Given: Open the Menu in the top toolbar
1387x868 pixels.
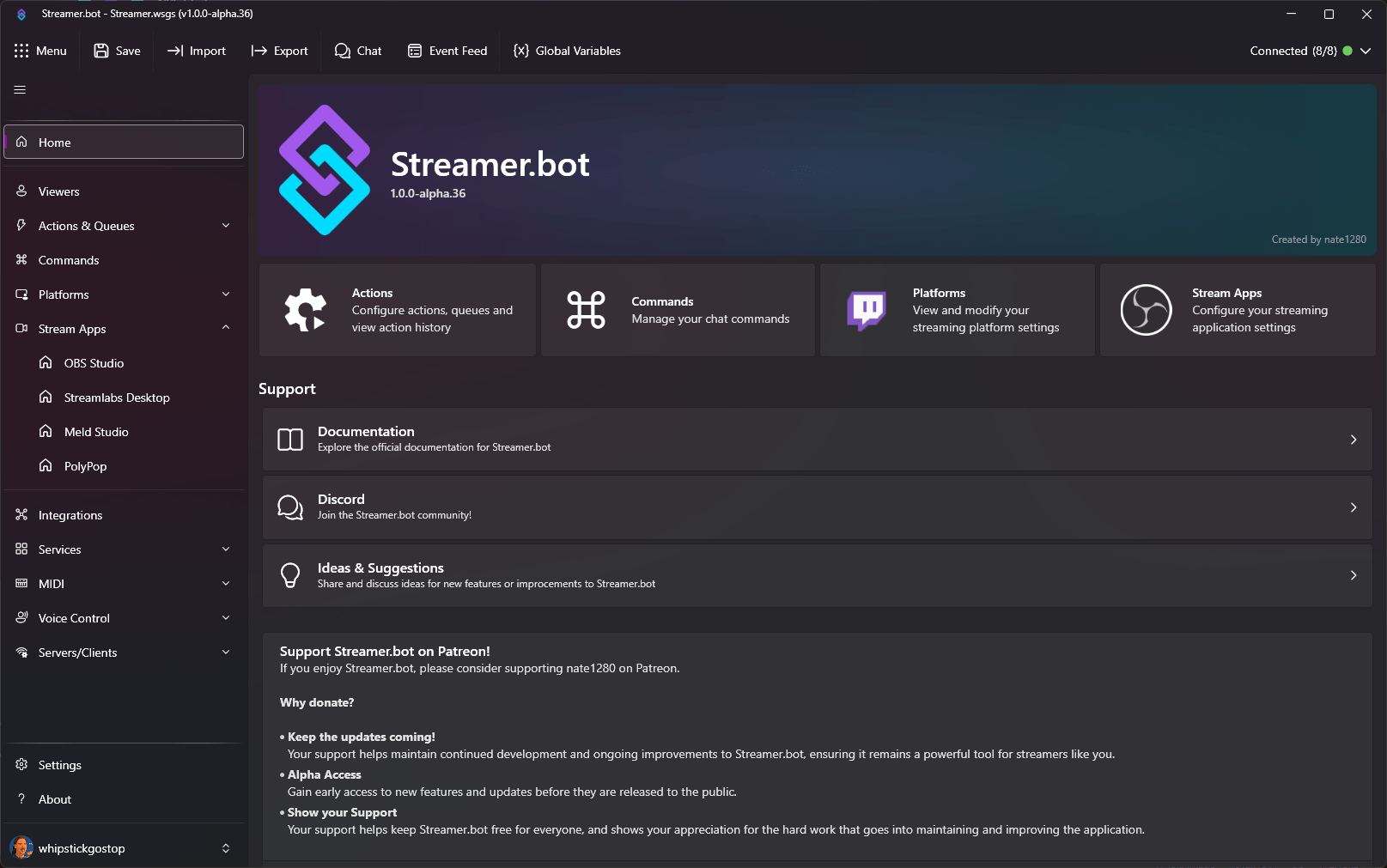Looking at the screenshot, I should [x=40, y=51].
